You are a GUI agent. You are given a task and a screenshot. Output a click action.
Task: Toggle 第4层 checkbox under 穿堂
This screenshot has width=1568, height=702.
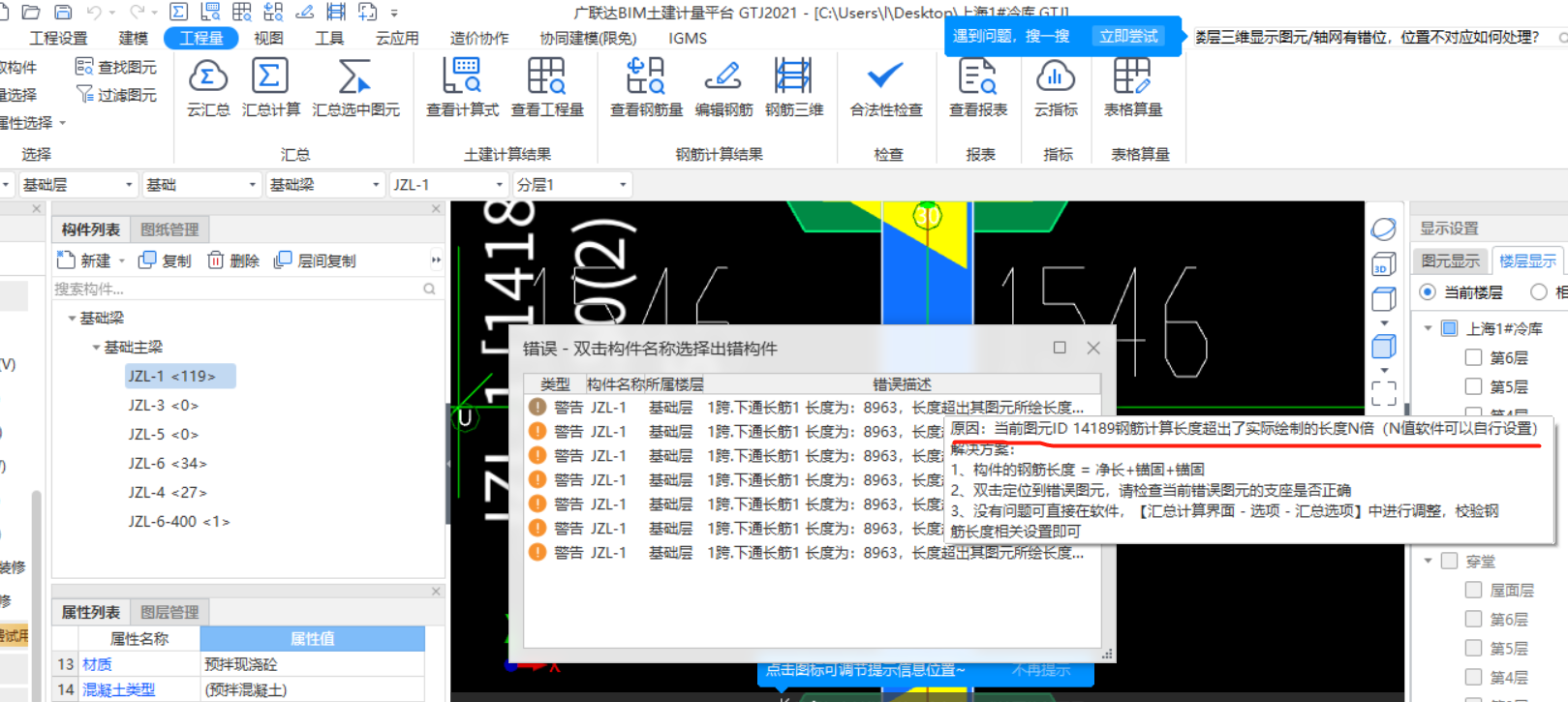coord(1474,677)
